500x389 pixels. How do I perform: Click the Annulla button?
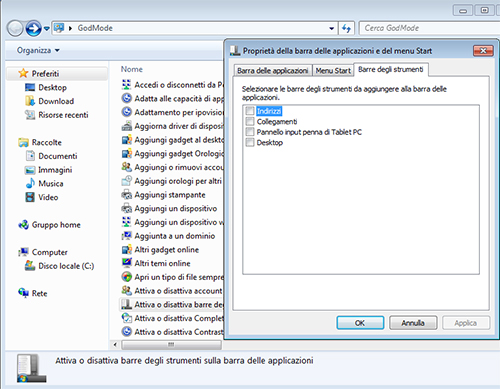[x=413, y=323]
